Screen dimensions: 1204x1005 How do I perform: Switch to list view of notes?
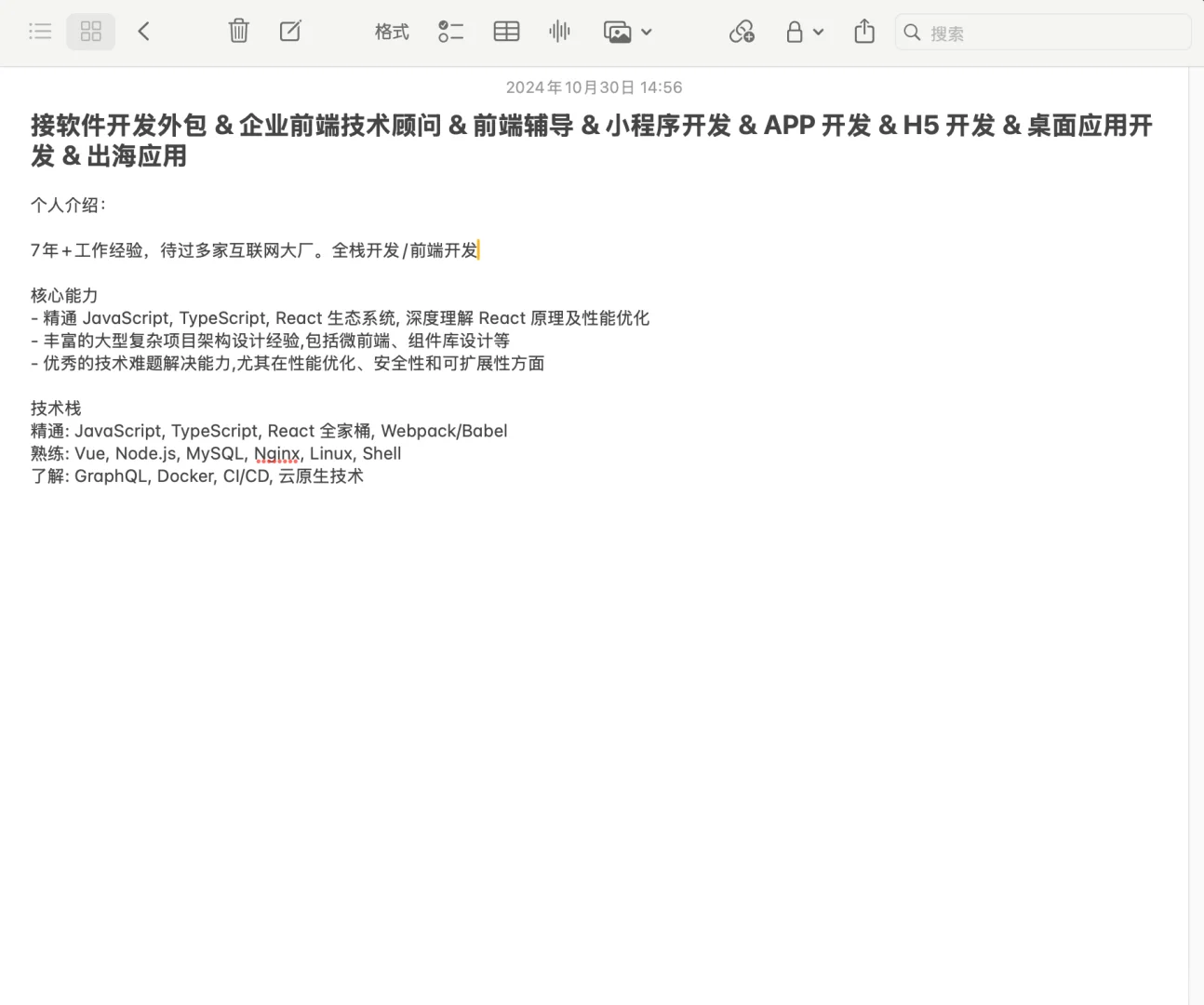(39, 31)
